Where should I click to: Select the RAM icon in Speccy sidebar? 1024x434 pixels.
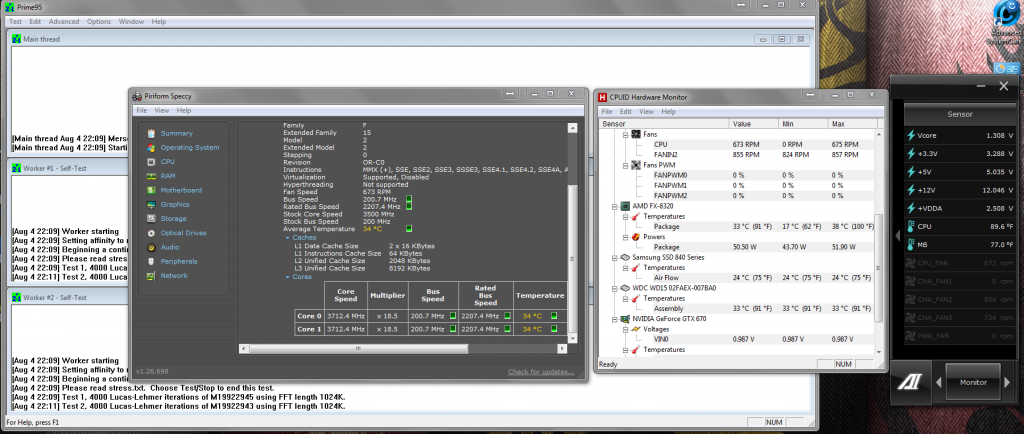151,175
